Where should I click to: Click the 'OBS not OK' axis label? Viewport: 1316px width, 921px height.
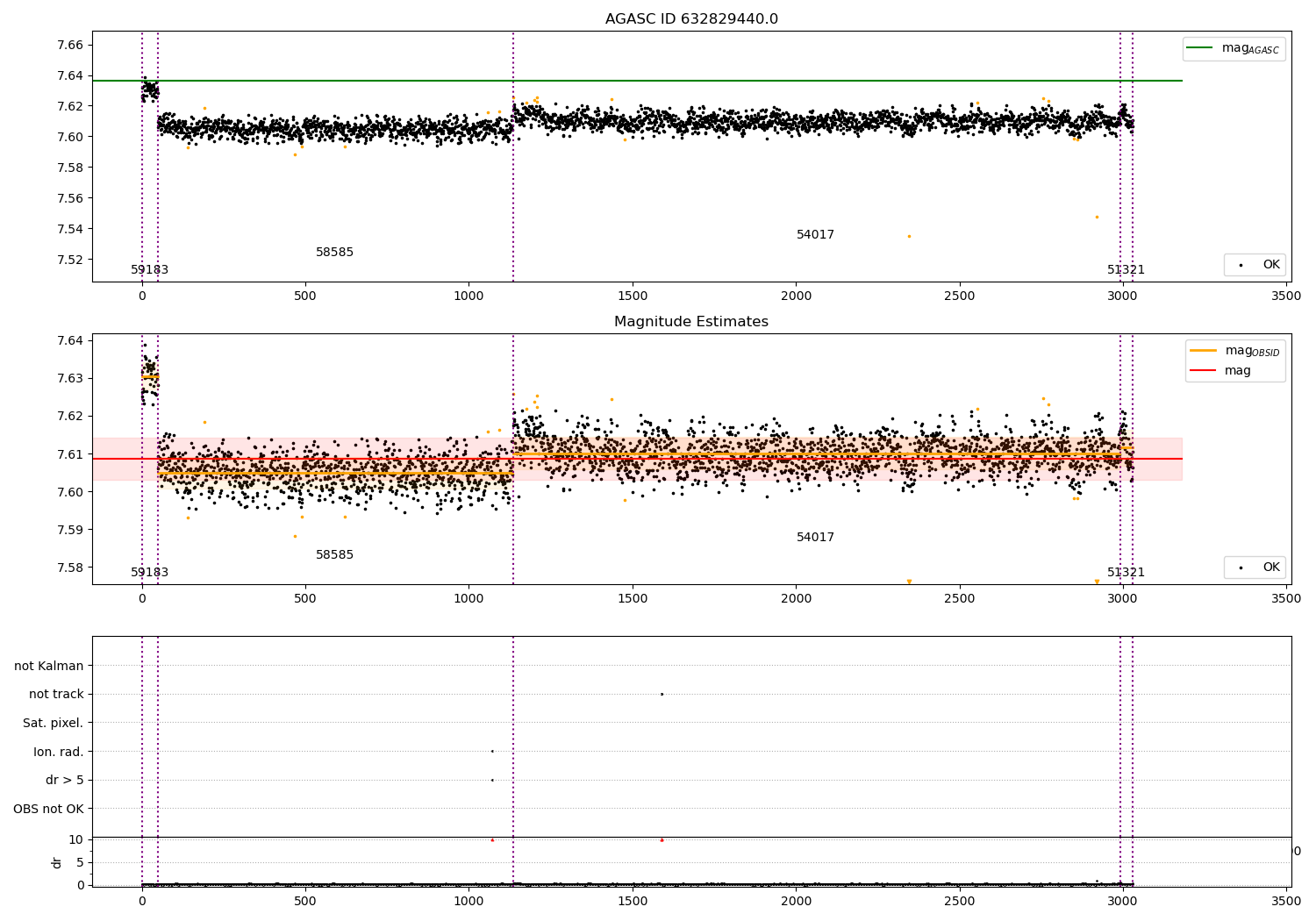tap(48, 809)
